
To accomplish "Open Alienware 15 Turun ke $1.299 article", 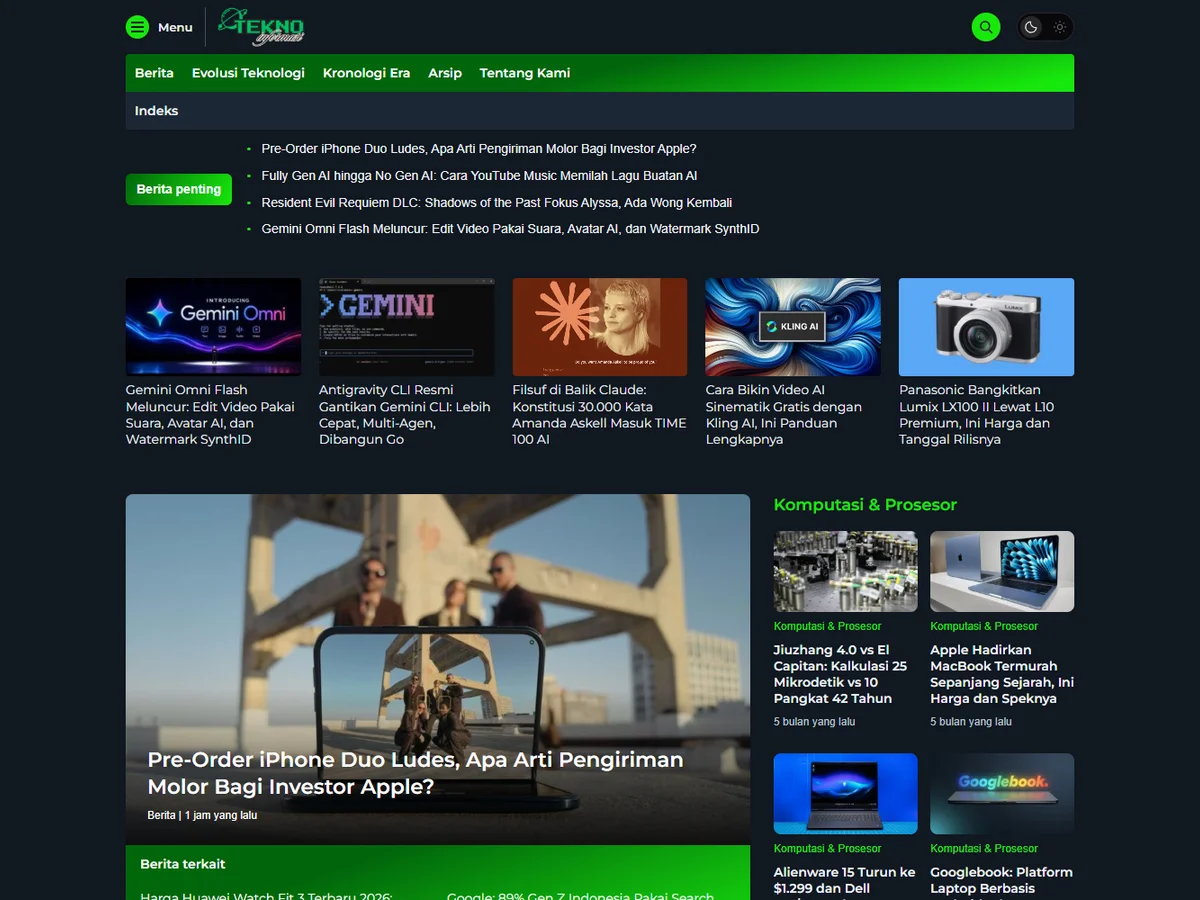I will pyautogui.click(x=845, y=881).
